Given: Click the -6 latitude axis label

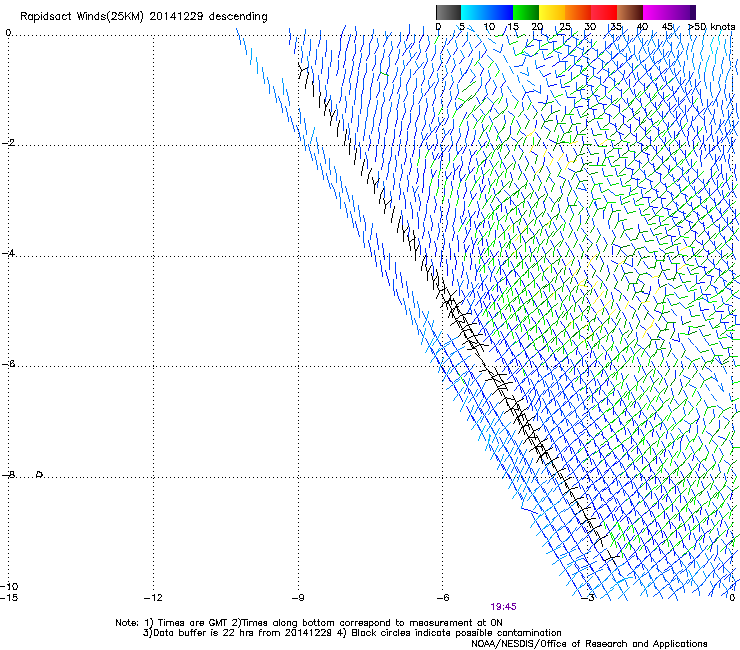Looking at the screenshot, I should pyautogui.click(x=8, y=363).
